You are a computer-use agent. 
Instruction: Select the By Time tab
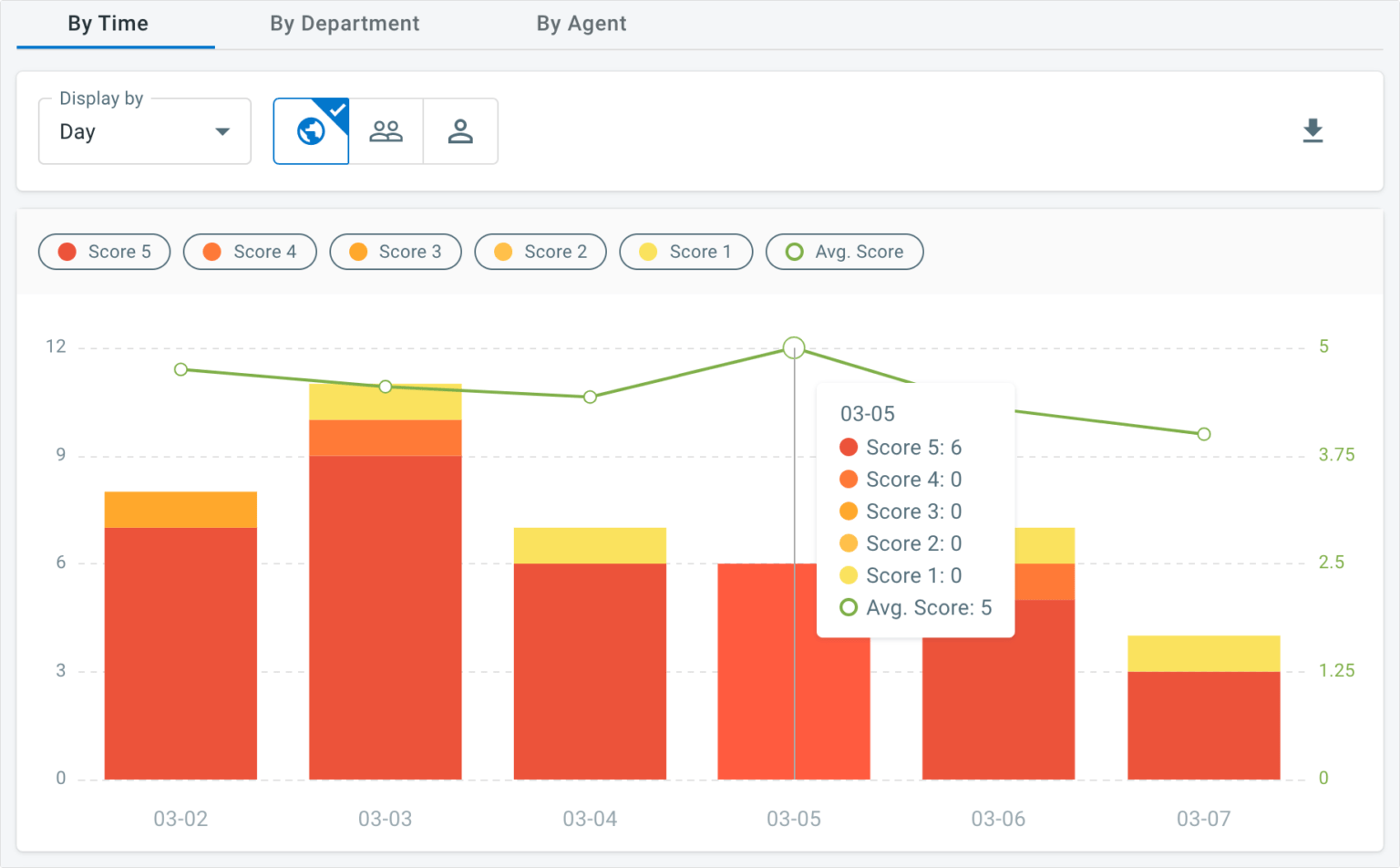pyautogui.click(x=108, y=24)
